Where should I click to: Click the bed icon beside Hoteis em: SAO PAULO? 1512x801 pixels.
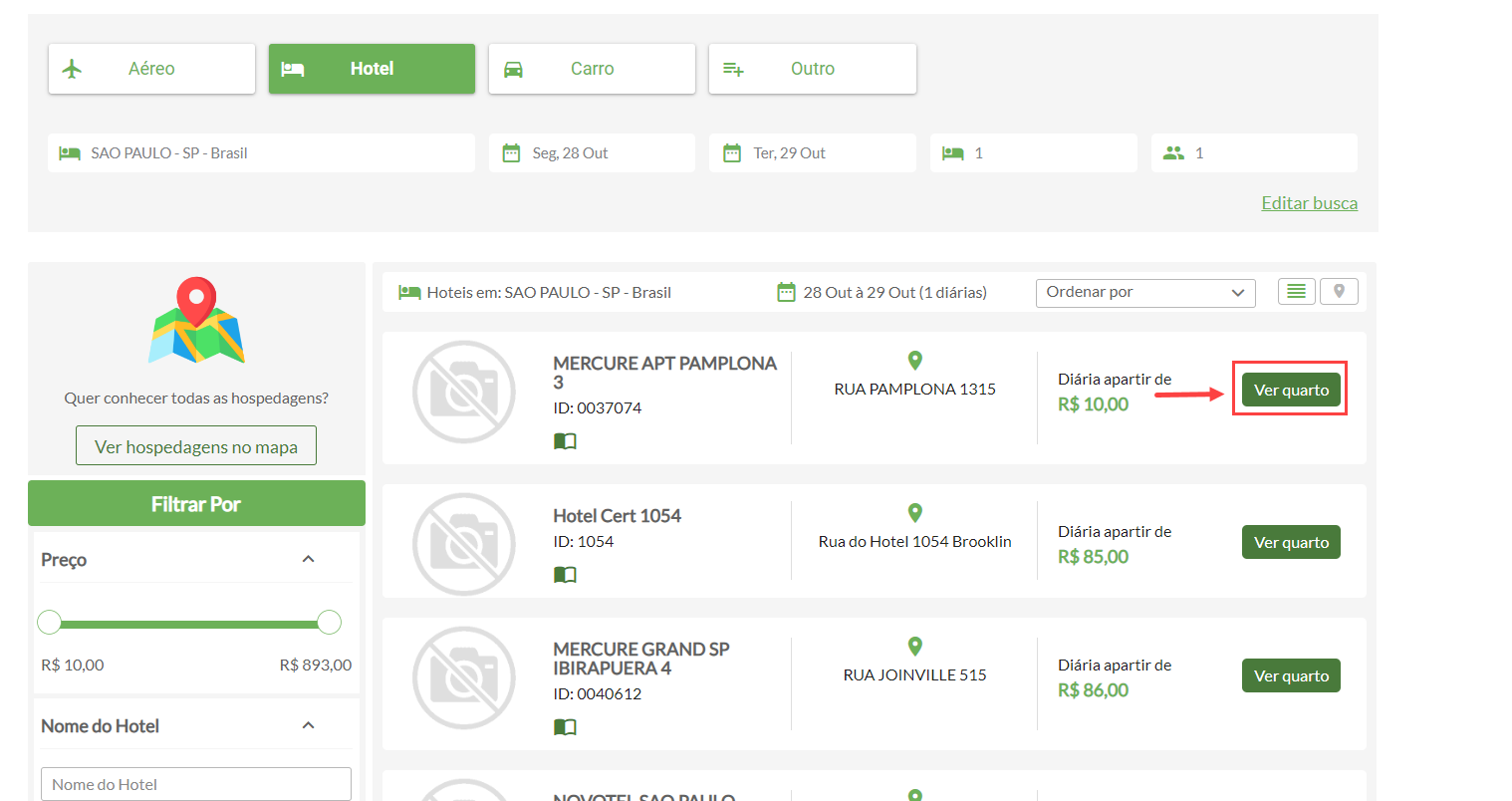click(x=409, y=293)
